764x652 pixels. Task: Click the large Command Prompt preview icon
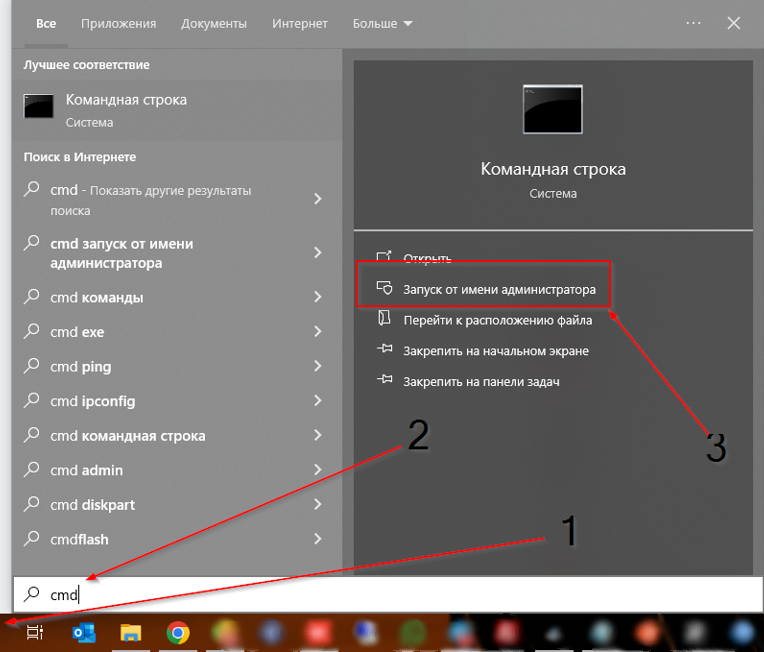tap(553, 109)
